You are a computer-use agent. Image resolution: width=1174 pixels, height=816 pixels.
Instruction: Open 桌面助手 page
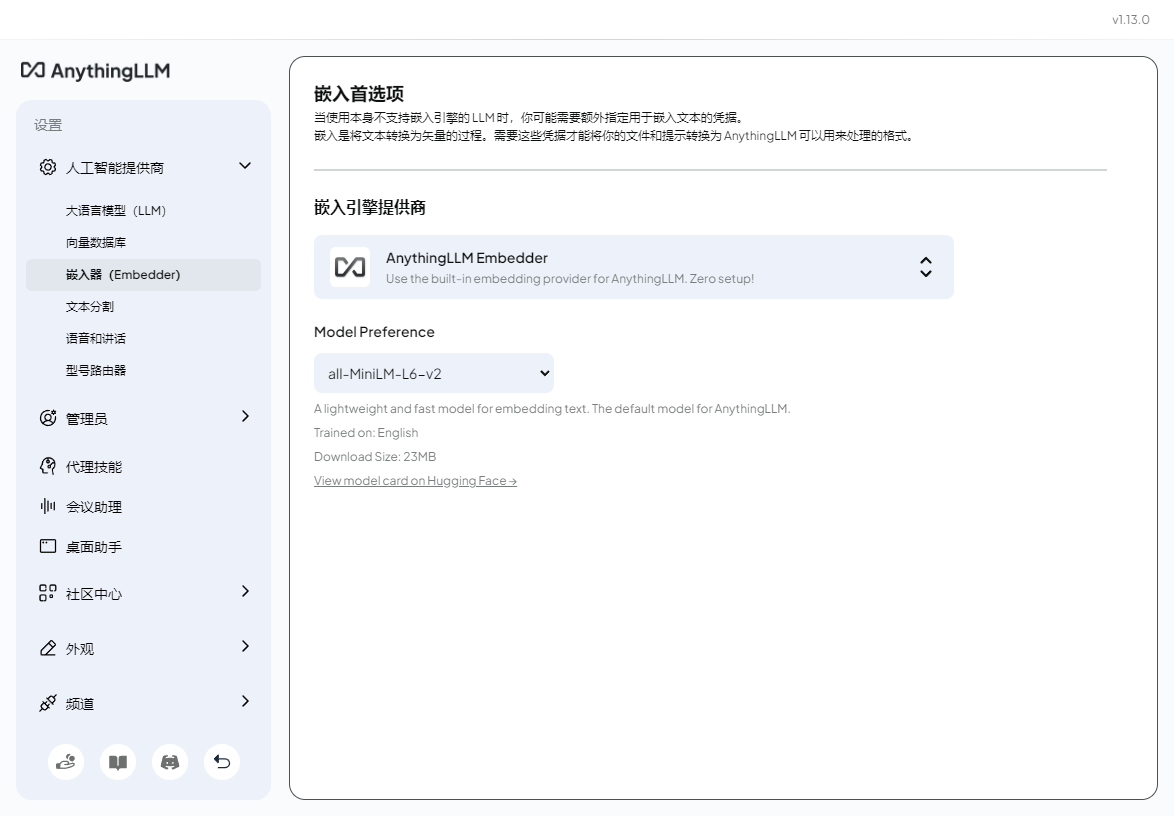(x=94, y=547)
